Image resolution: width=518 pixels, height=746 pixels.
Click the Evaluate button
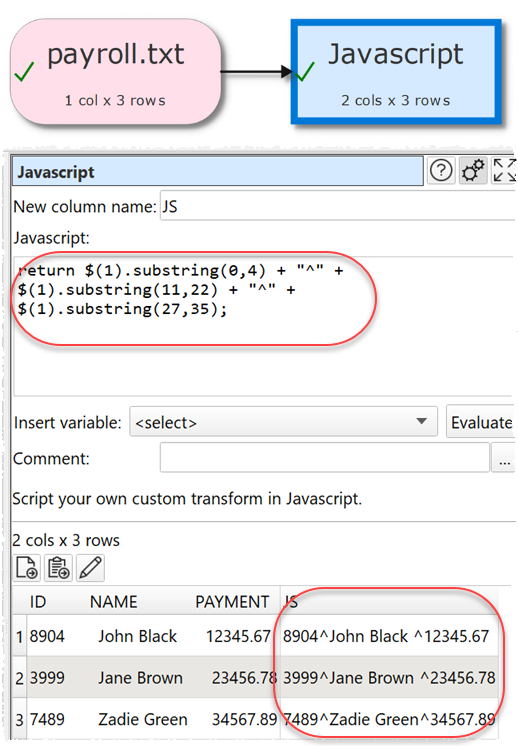(481, 422)
